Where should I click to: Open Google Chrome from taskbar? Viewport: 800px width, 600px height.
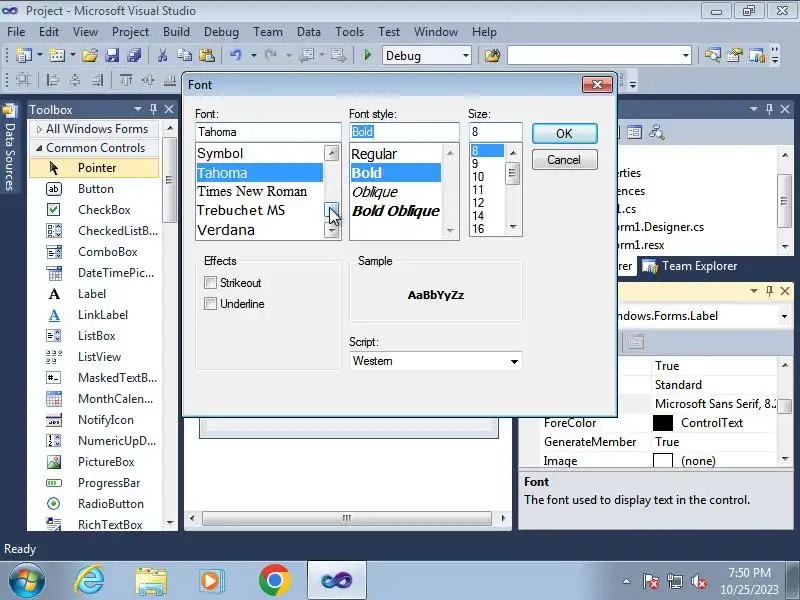click(274, 581)
